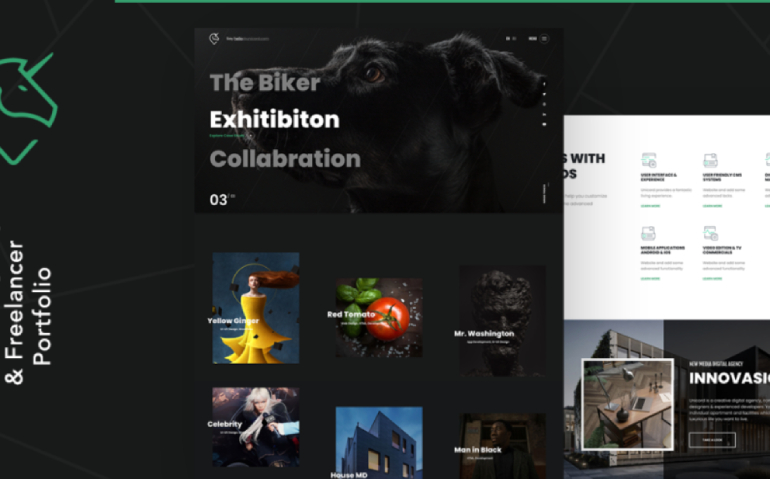Open the Yellow Ginger portfolio thumbnail
The height and width of the screenshot is (479, 770).
(256, 308)
